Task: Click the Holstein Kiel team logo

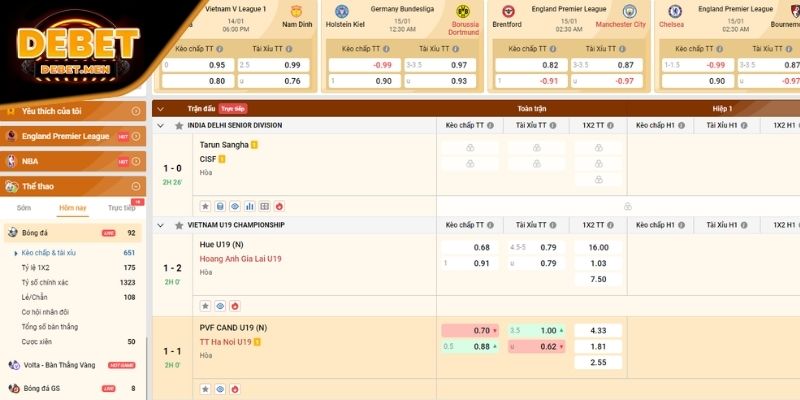Action: point(342,11)
